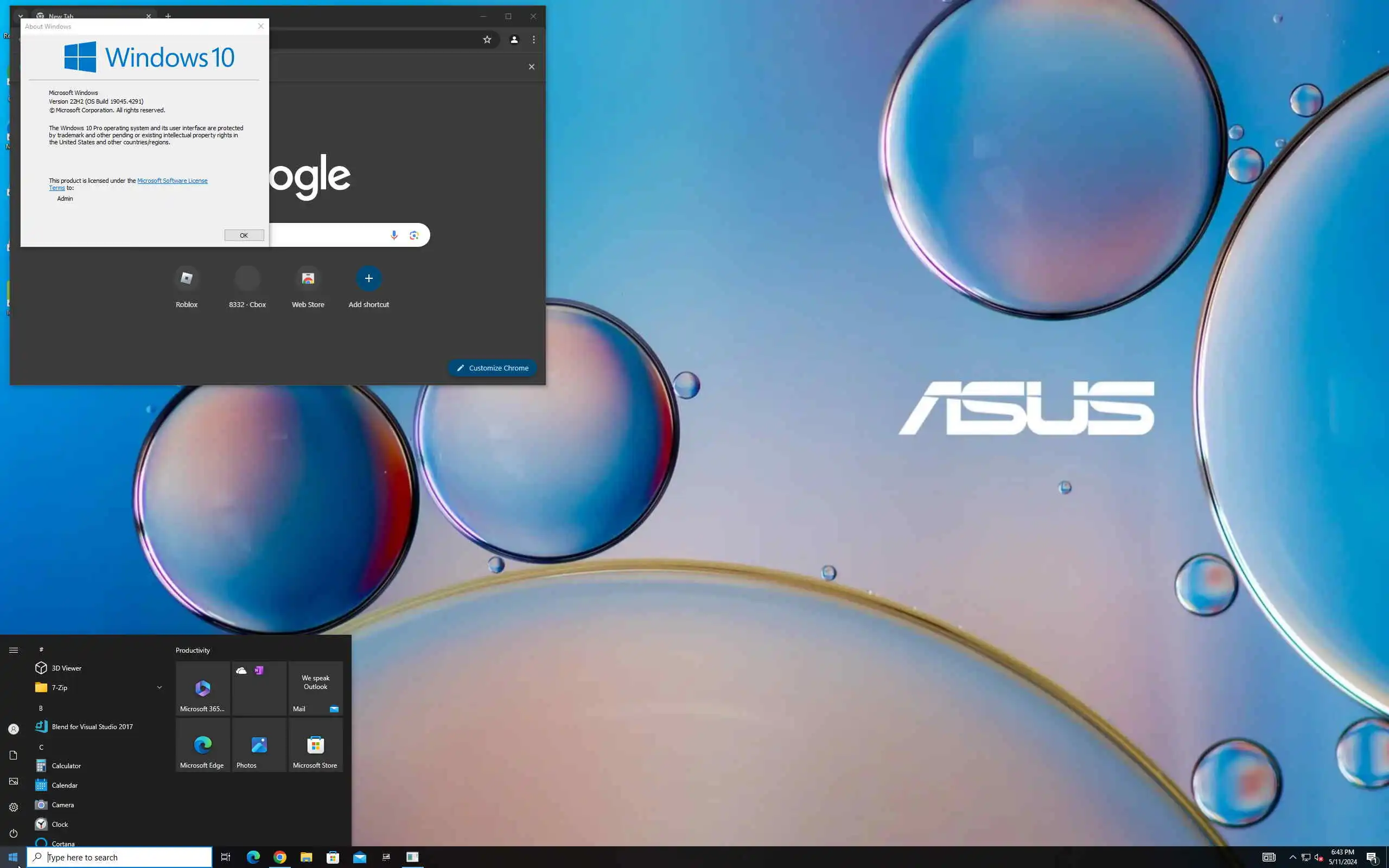Click the Customize Chrome button
The width and height of the screenshot is (1389, 868).
tap(492, 368)
